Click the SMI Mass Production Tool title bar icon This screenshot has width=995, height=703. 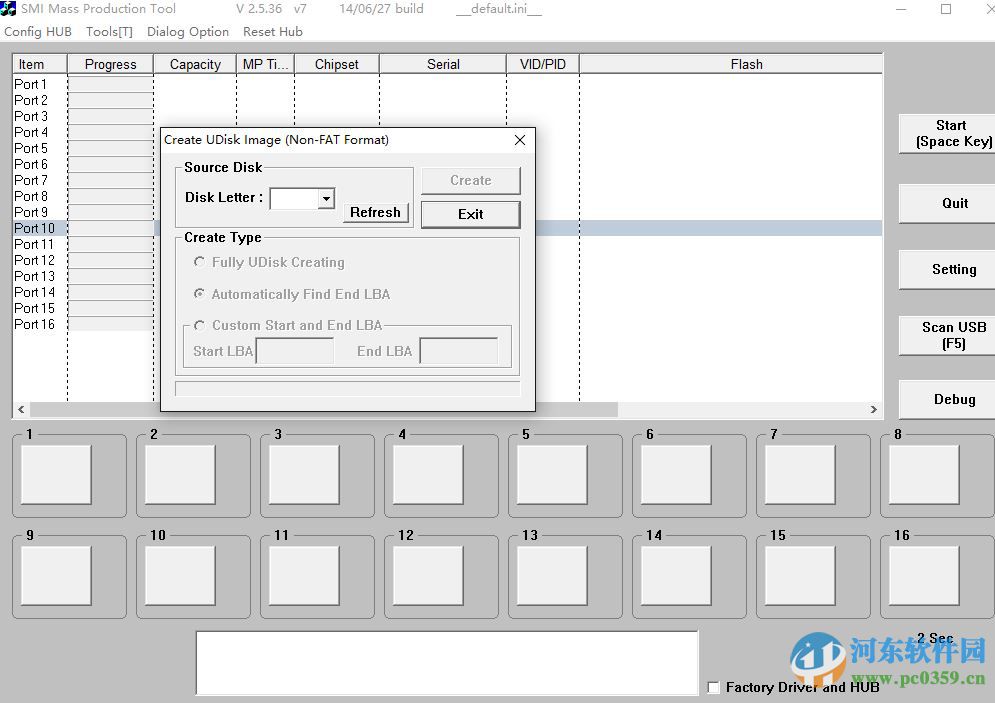click(x=8, y=8)
